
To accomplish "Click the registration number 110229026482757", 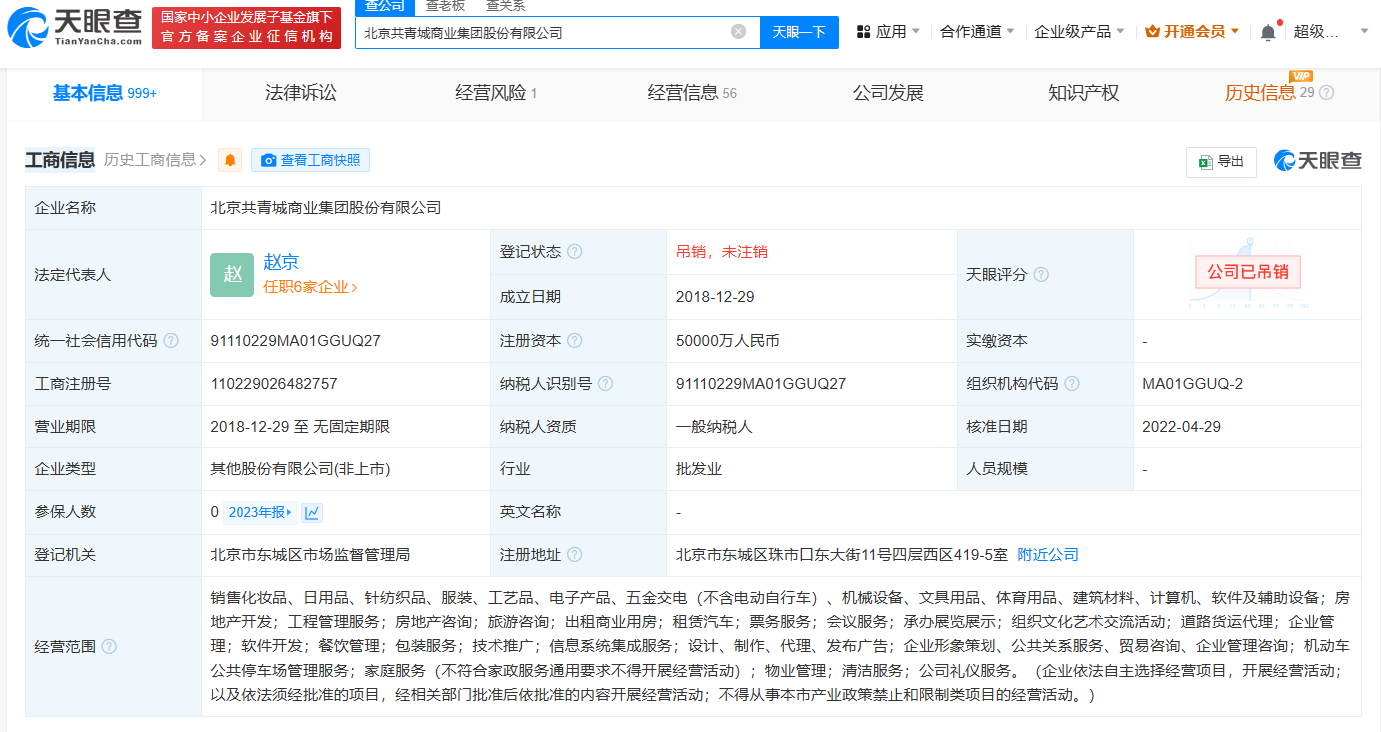I will click(x=274, y=384).
